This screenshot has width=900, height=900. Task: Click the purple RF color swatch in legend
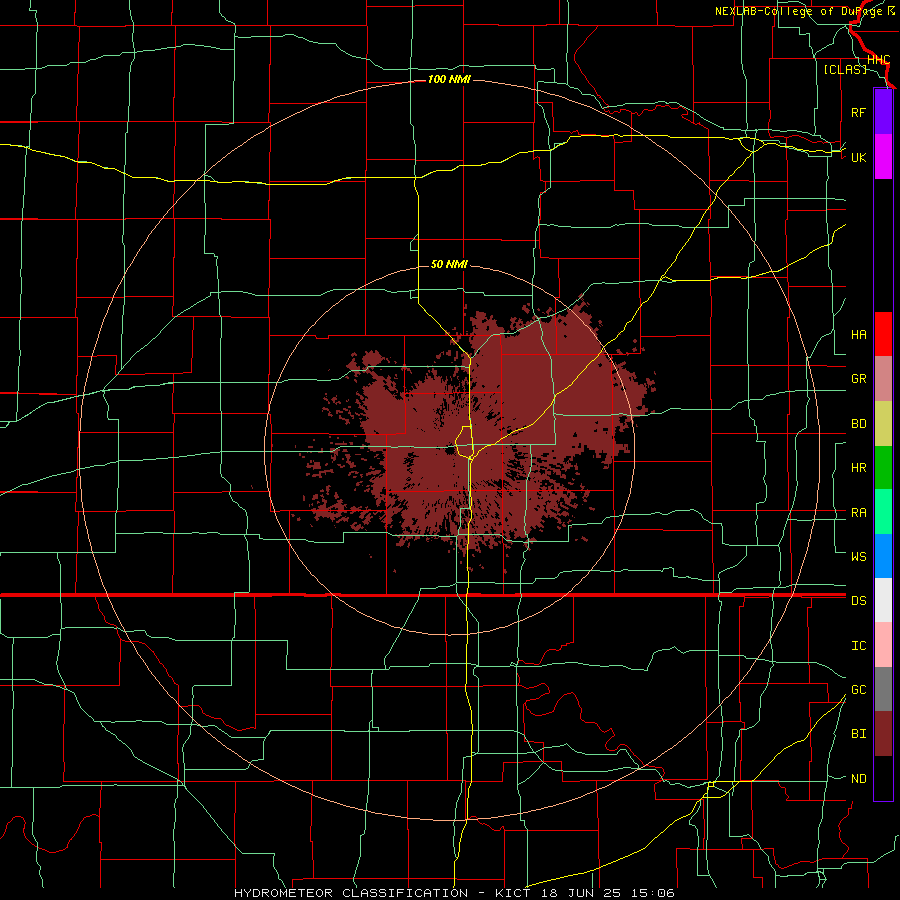pyautogui.click(x=883, y=112)
